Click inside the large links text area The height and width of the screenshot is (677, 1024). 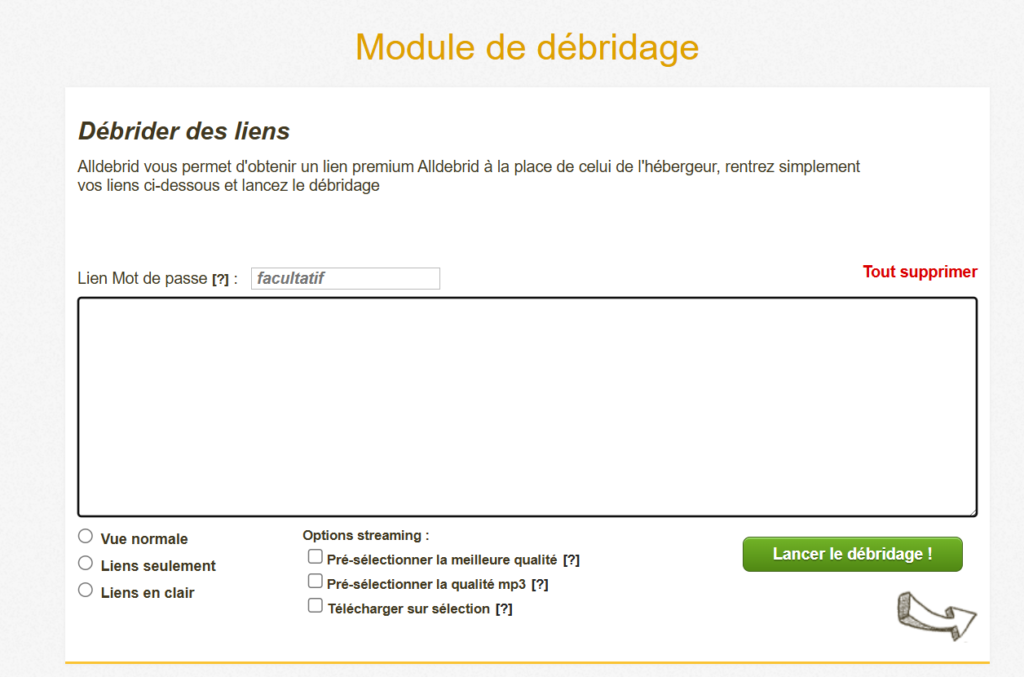tap(527, 407)
